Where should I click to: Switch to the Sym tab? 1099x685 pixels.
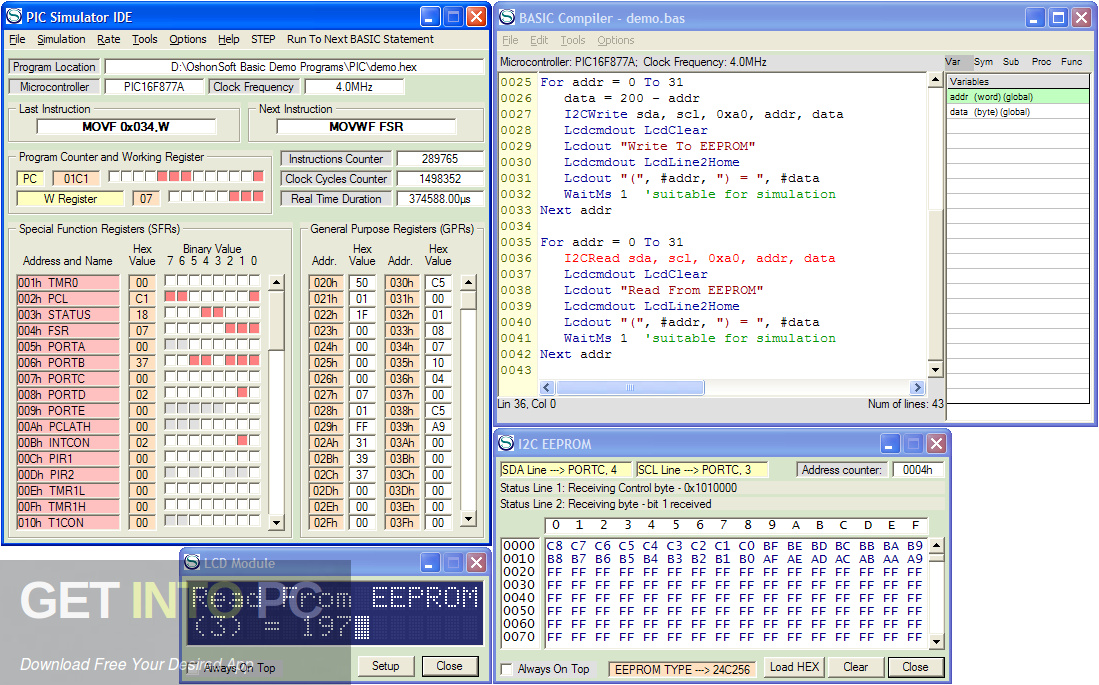tap(983, 62)
